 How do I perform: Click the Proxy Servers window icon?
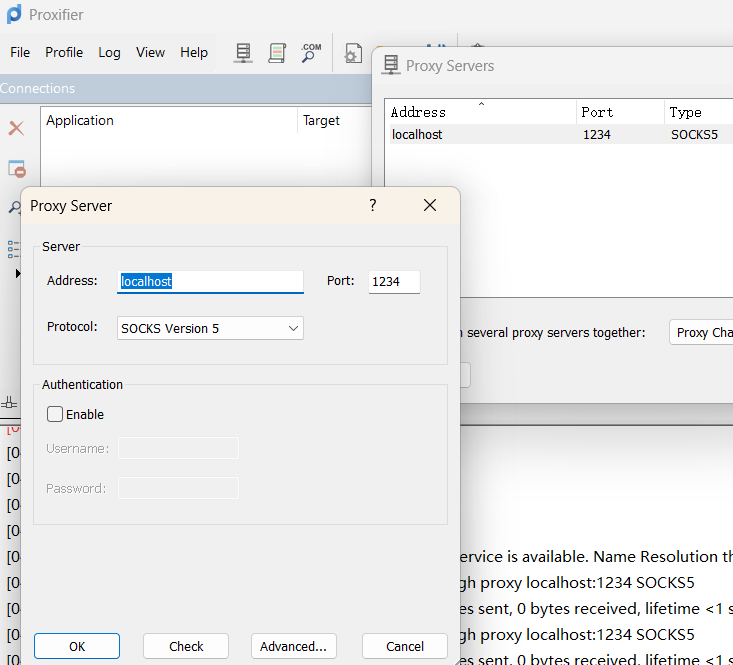pos(391,65)
